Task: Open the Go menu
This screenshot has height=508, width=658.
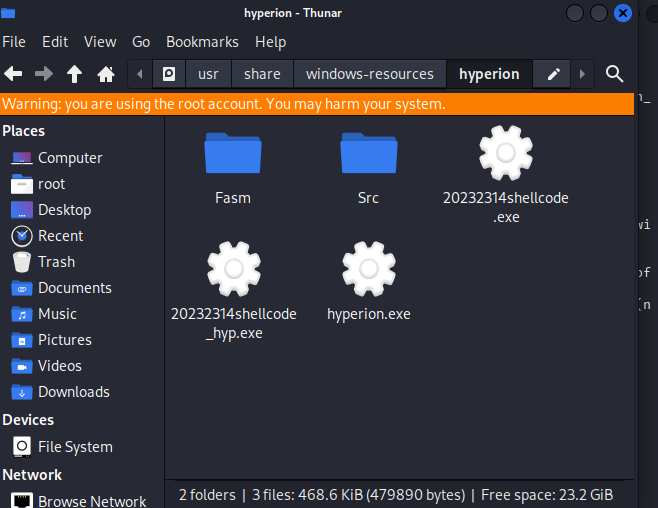Action: (x=141, y=42)
